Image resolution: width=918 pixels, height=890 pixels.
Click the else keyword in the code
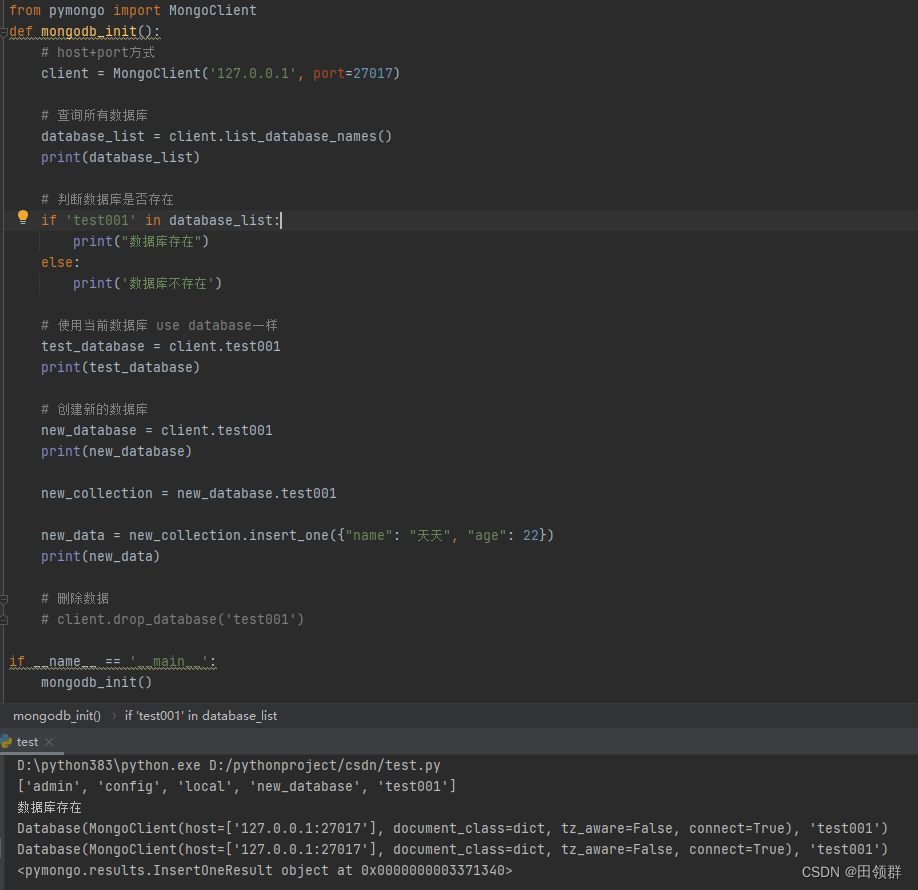click(57, 262)
